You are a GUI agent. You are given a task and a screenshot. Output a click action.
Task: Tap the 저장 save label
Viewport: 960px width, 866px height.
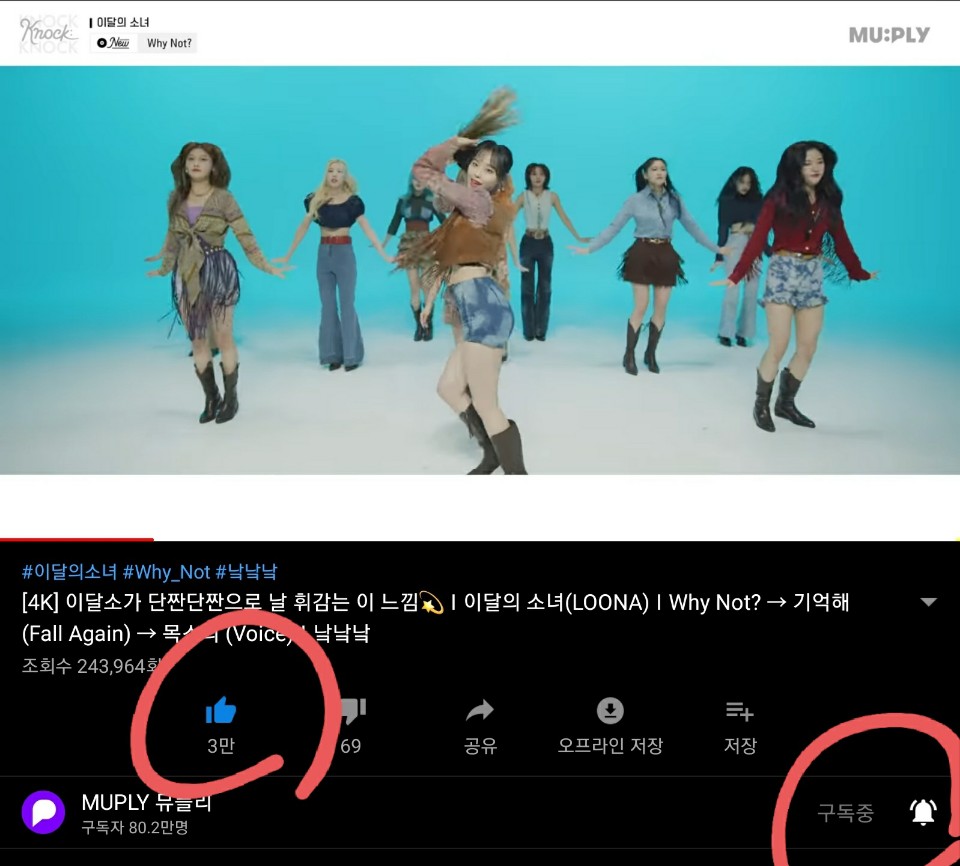(740, 746)
